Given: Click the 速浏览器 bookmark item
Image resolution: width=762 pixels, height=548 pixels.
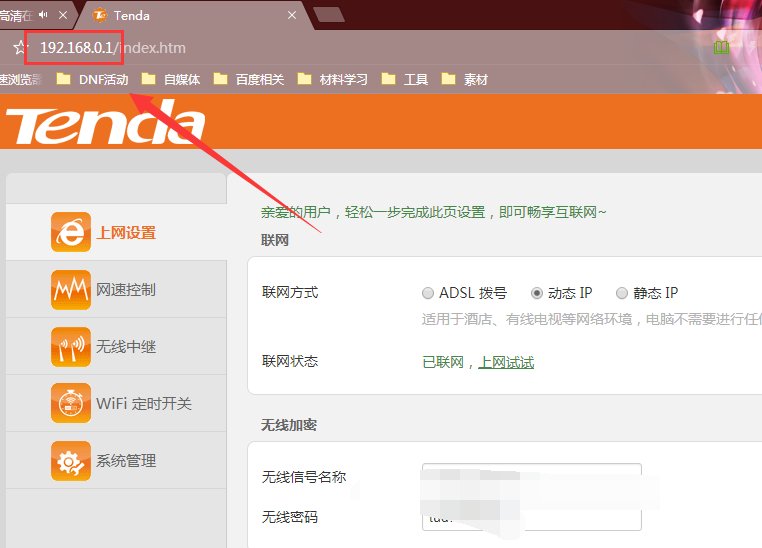Looking at the screenshot, I should click(20, 79).
